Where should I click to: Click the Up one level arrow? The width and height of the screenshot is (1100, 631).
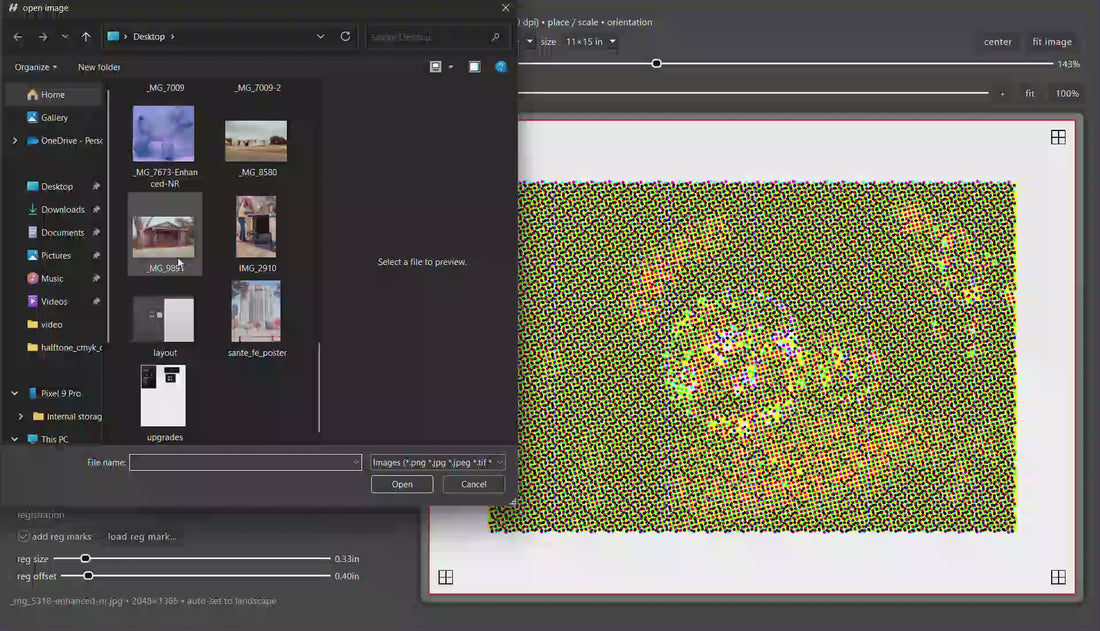pos(86,37)
